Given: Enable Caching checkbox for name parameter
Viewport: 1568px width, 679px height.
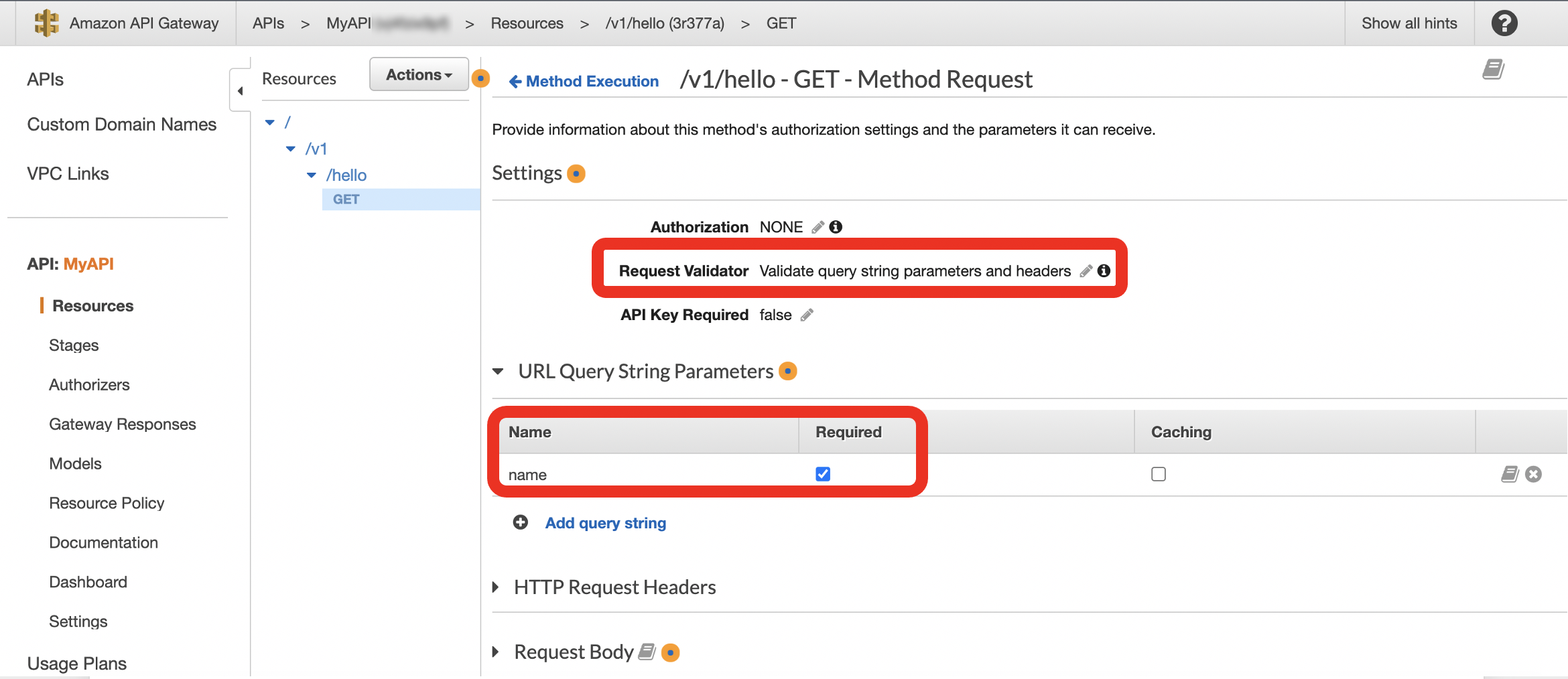Looking at the screenshot, I should click(x=1159, y=474).
